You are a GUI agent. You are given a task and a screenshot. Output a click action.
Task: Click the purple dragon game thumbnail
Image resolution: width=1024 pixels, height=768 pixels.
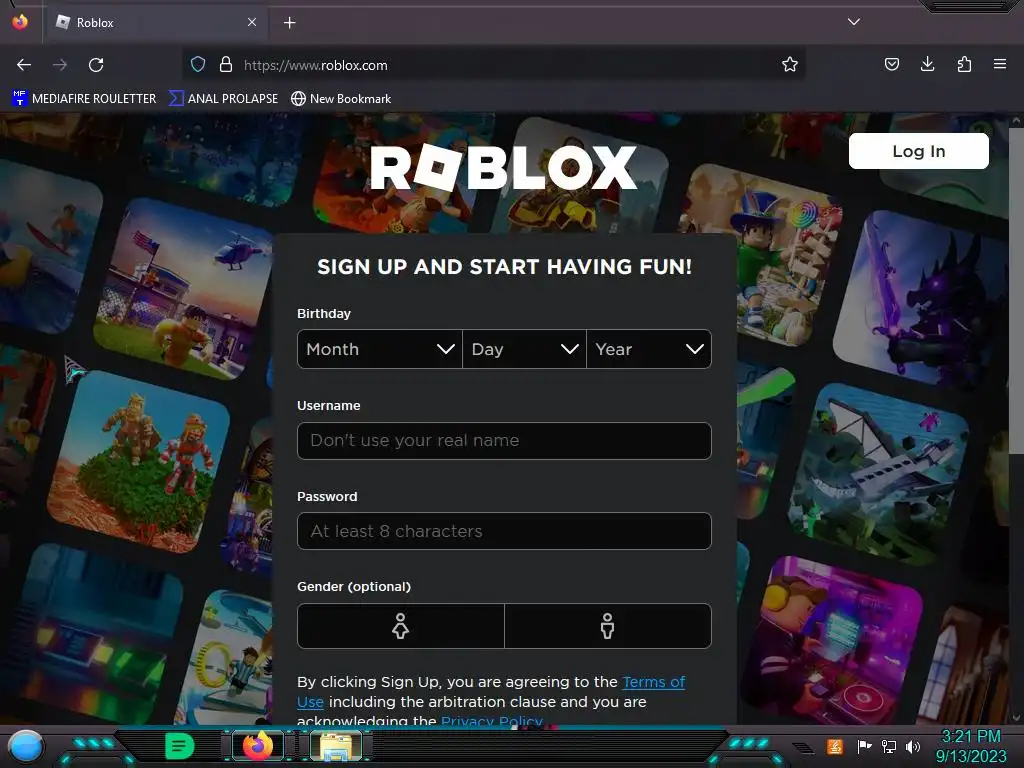tap(921, 300)
